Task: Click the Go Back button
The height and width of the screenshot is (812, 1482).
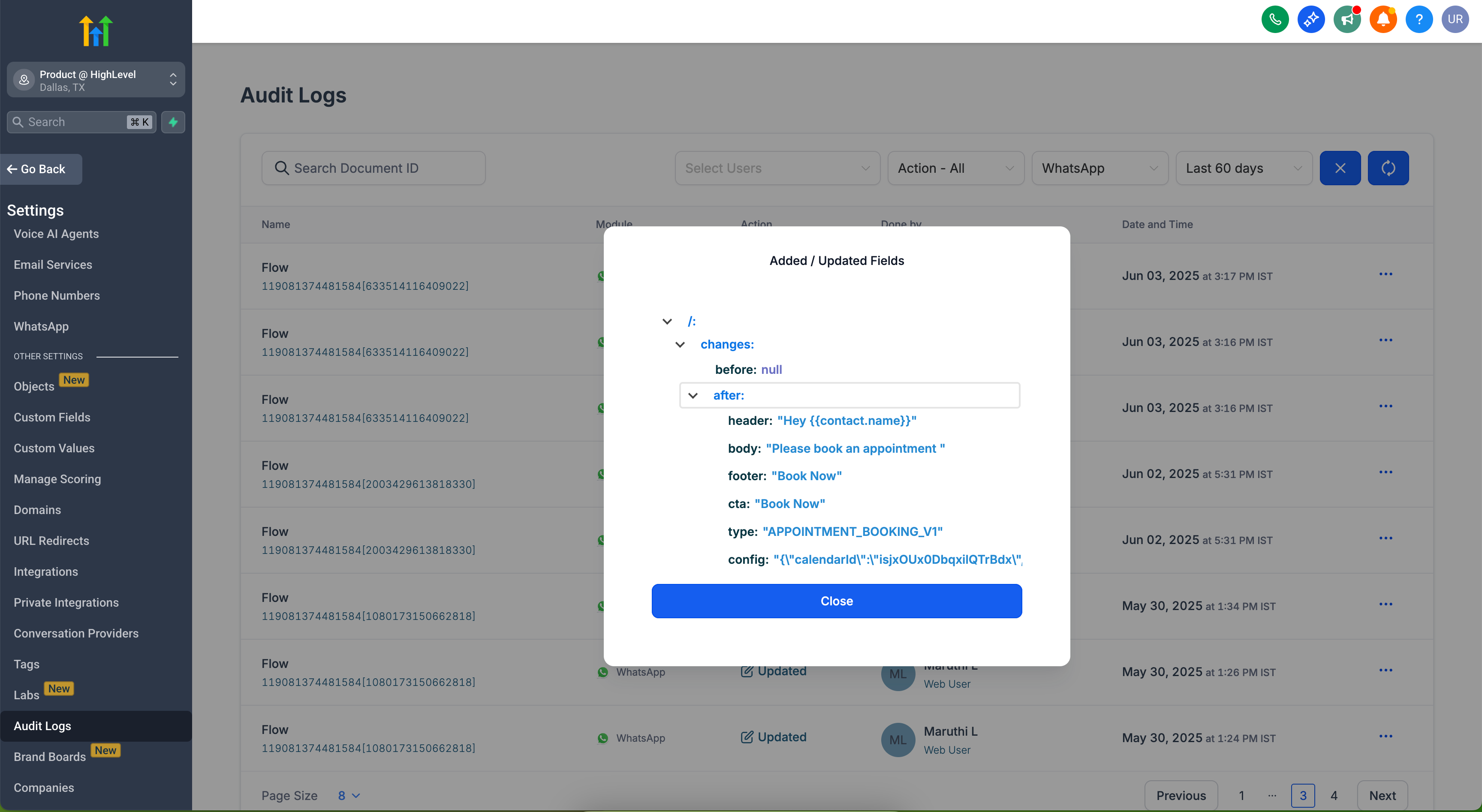Action: [x=41, y=170]
